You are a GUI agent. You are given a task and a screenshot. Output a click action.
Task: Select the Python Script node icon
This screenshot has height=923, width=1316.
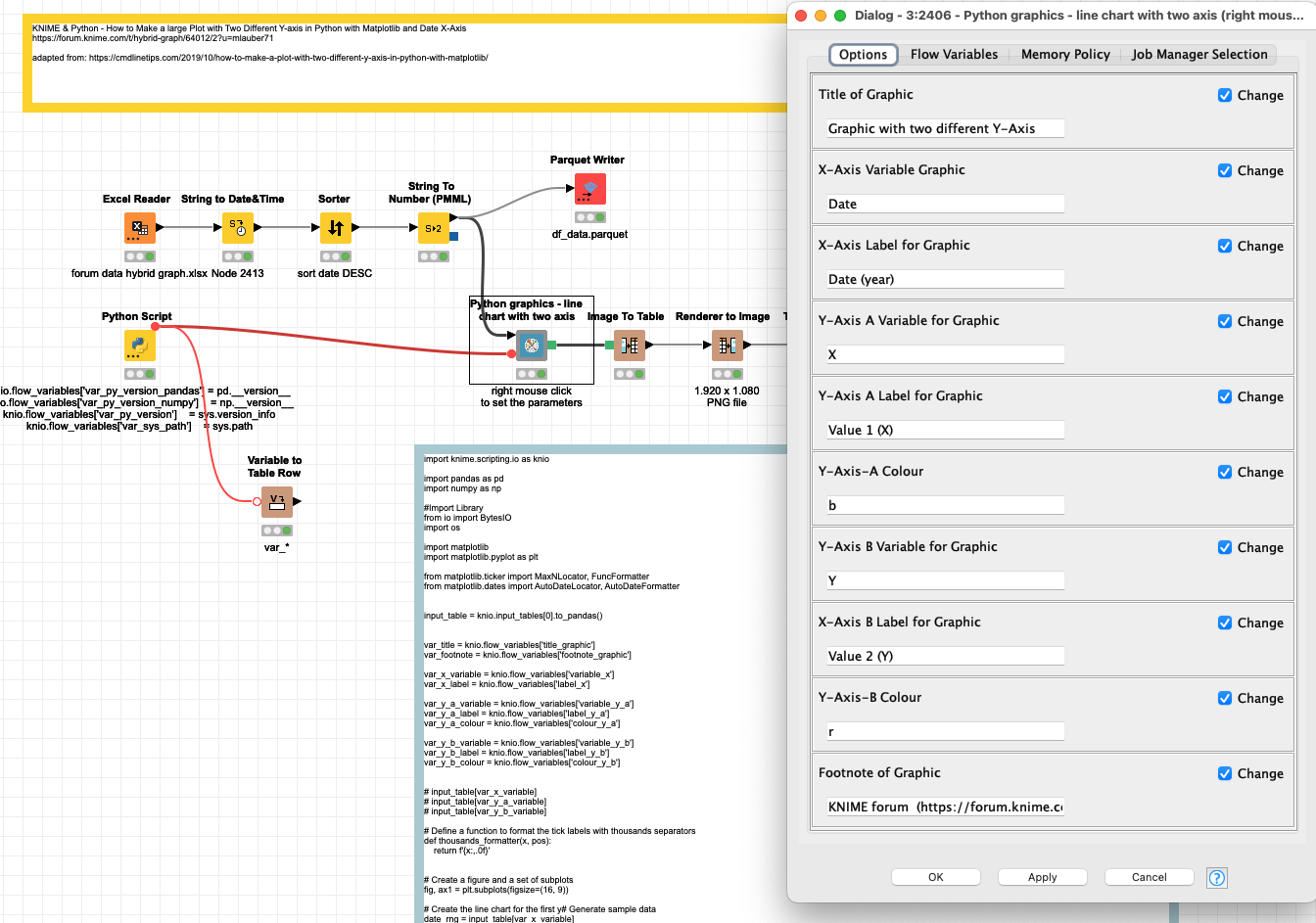[x=139, y=346]
